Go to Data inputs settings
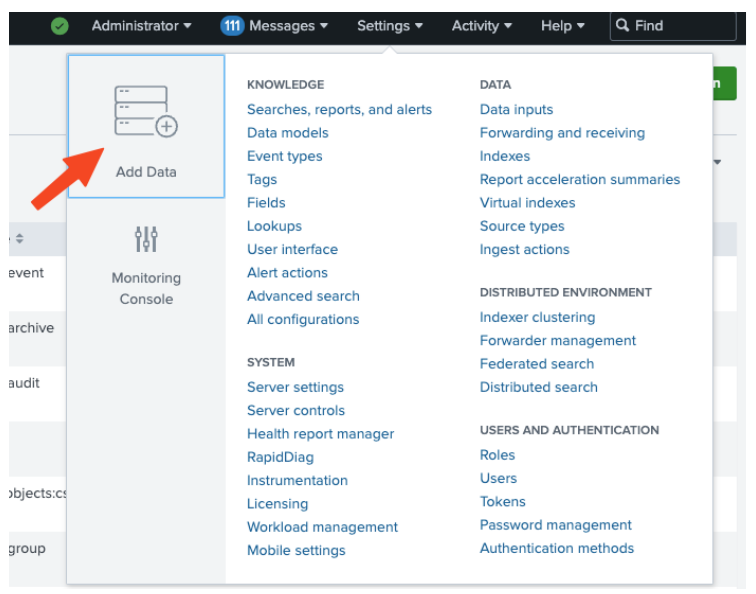756x594 pixels. [516, 109]
